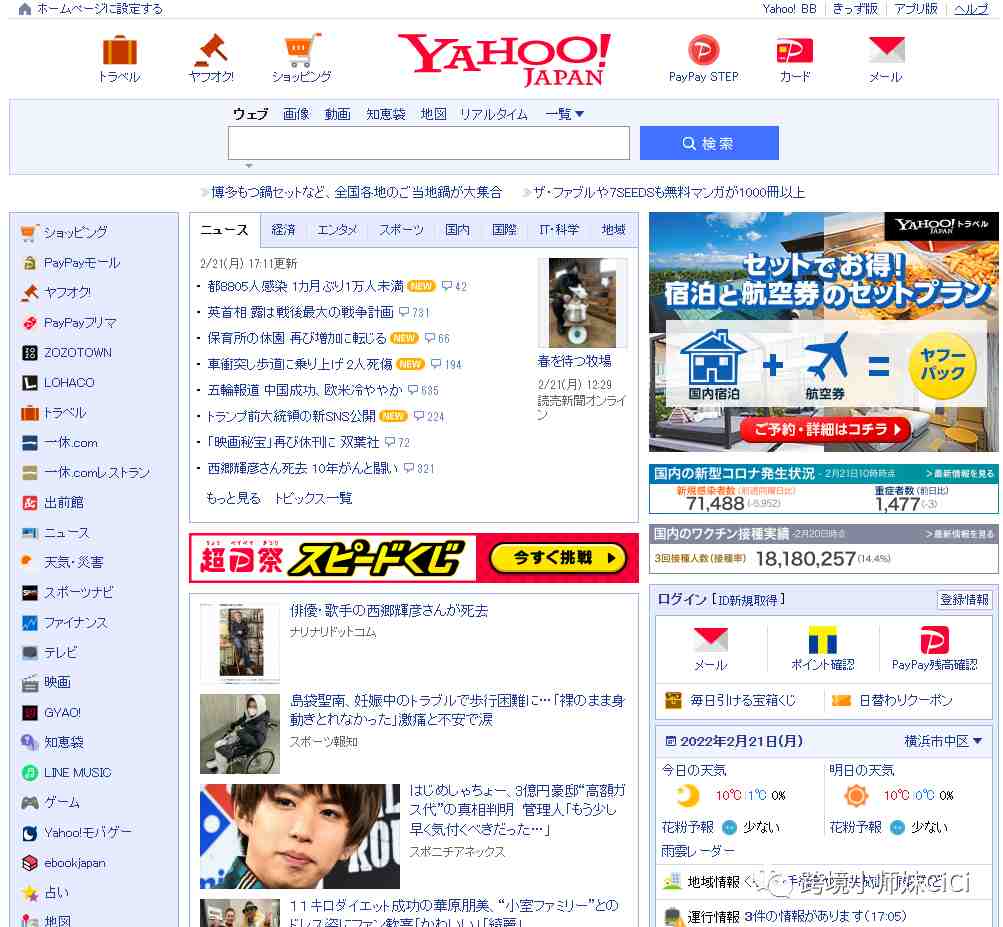Select 画像 search category

(x=296, y=114)
